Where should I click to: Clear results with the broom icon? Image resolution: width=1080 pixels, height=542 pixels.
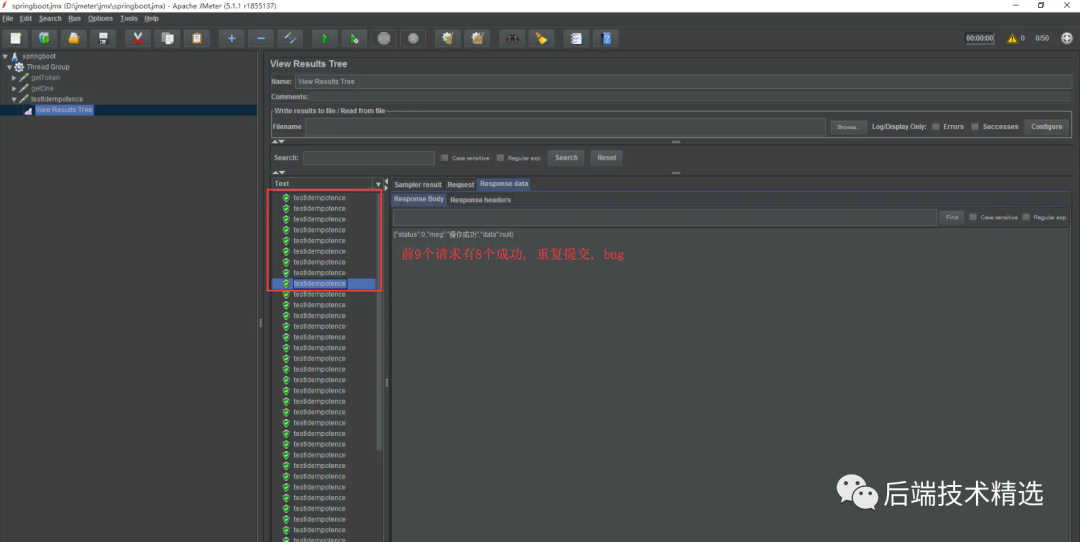tap(448, 39)
